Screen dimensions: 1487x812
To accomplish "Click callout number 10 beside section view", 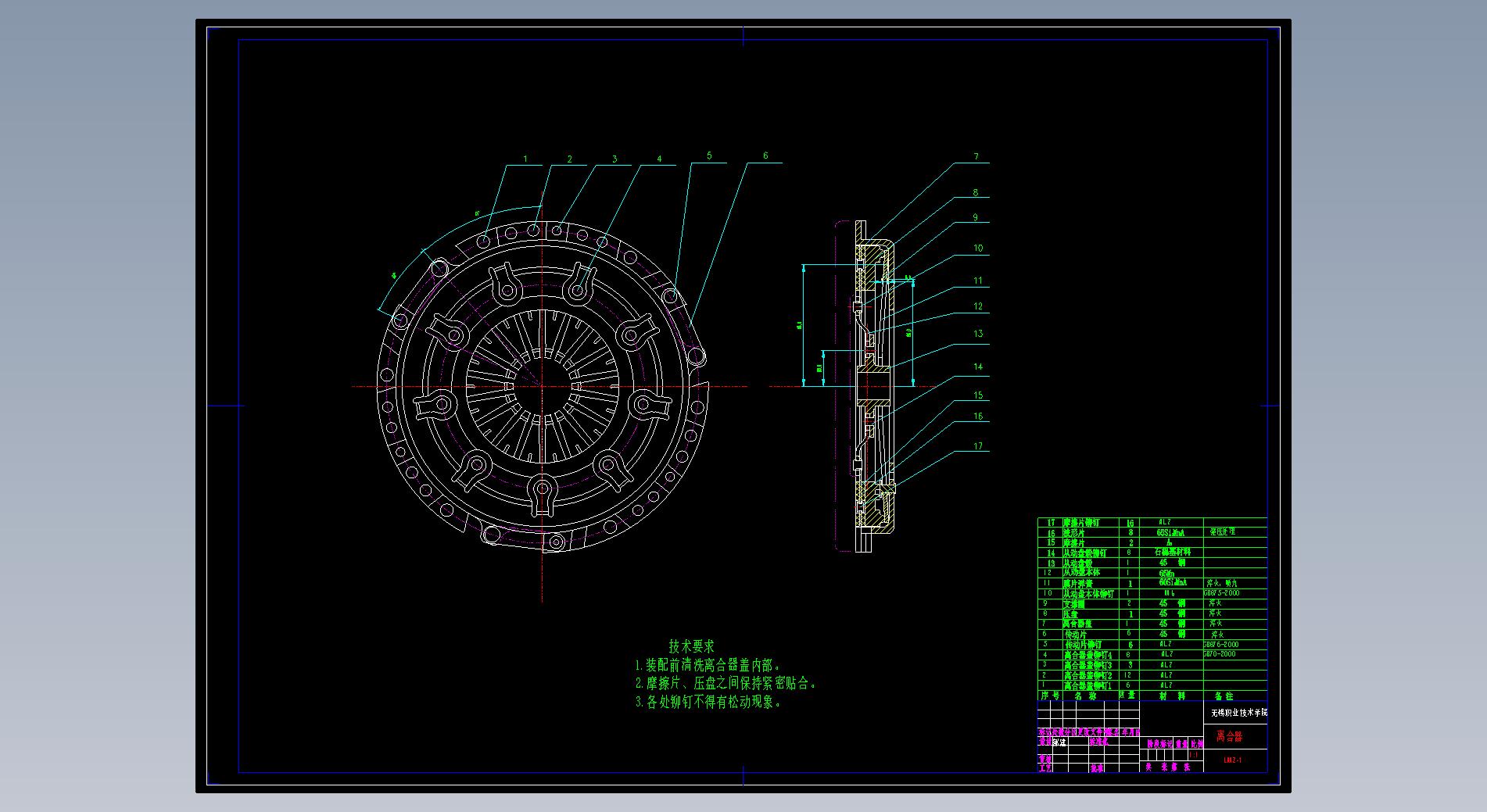I will [978, 249].
